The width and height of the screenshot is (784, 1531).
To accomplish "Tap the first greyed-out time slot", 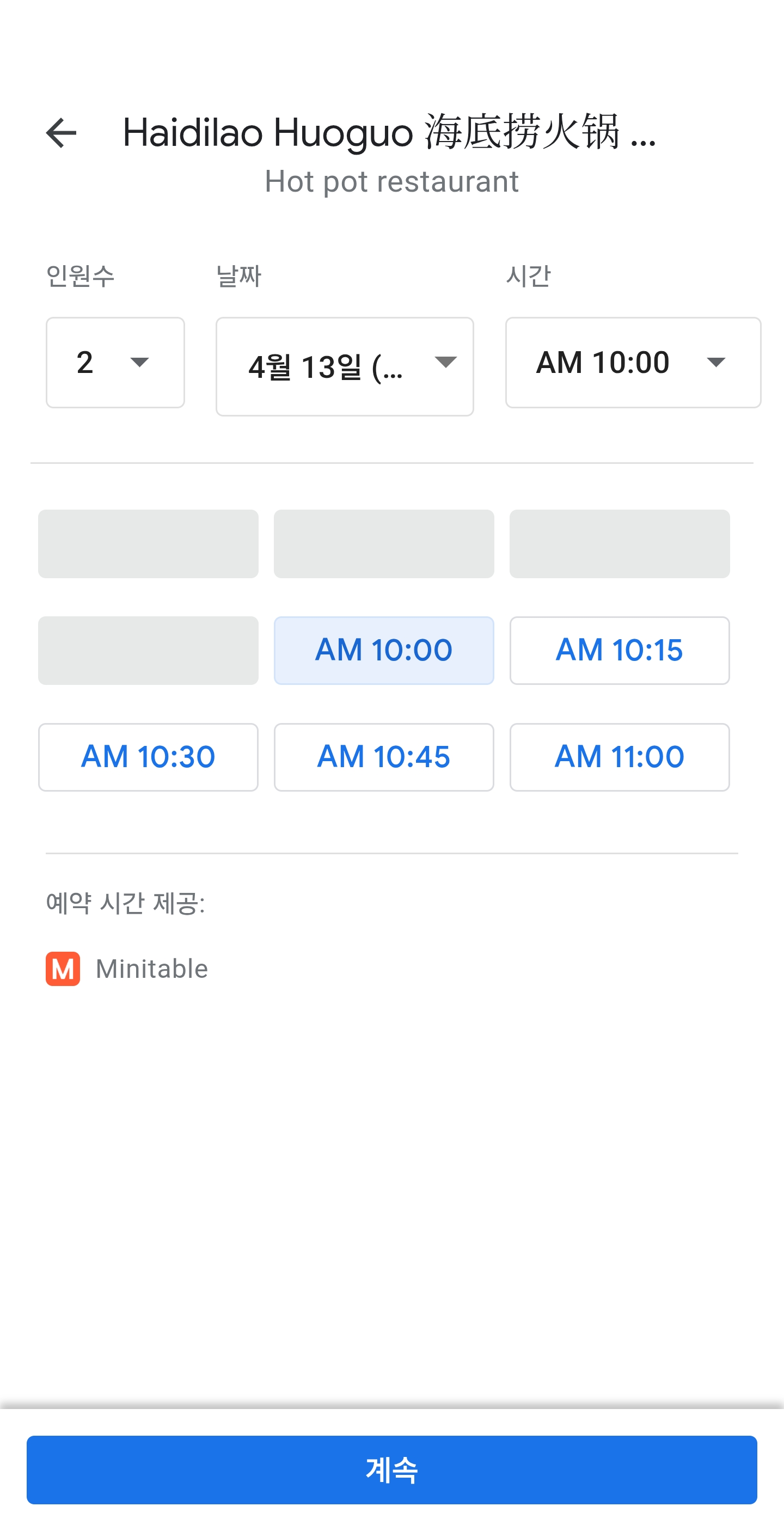I will 148,543.
